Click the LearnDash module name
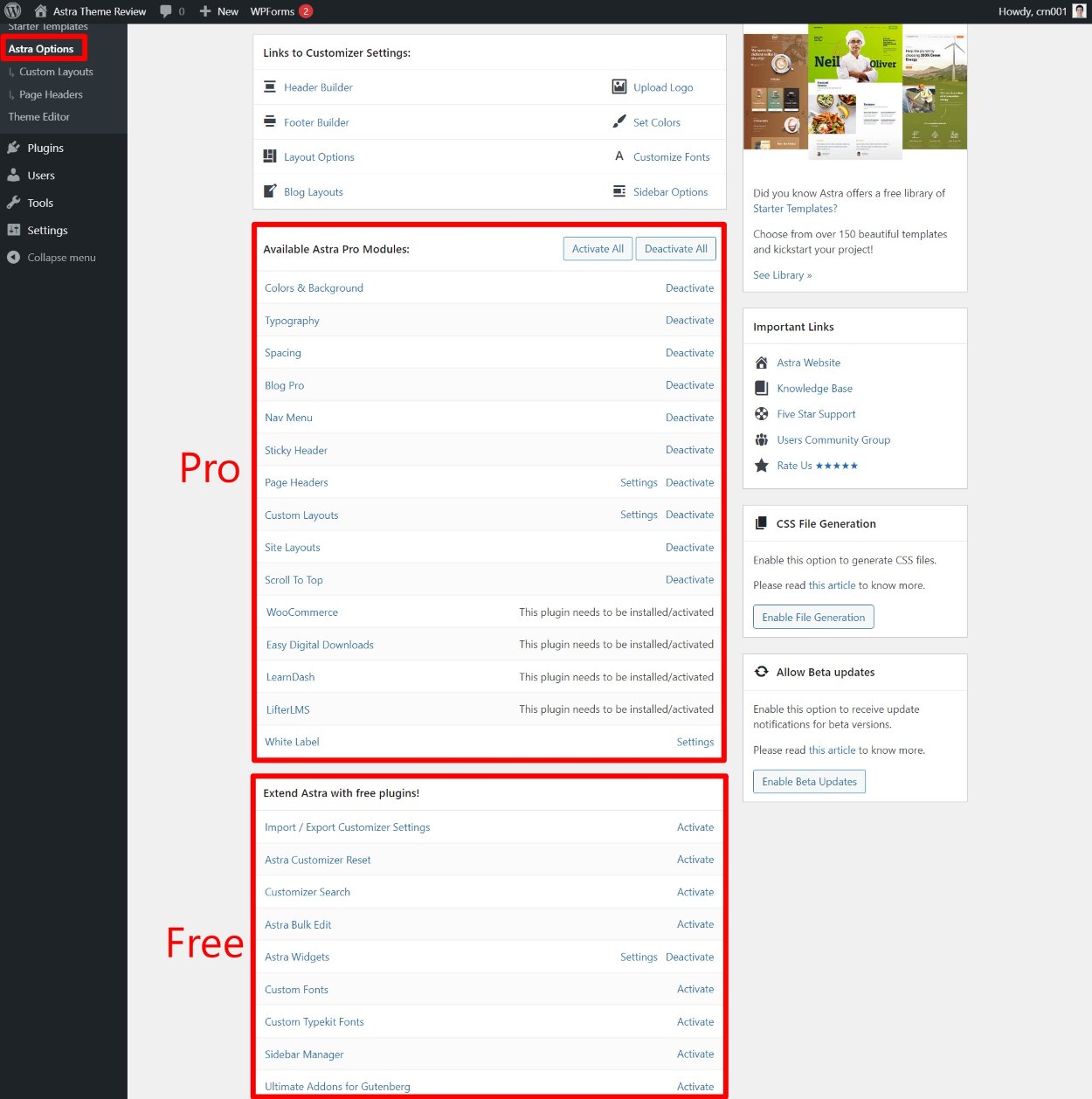This screenshot has height=1099, width=1092. [x=290, y=677]
